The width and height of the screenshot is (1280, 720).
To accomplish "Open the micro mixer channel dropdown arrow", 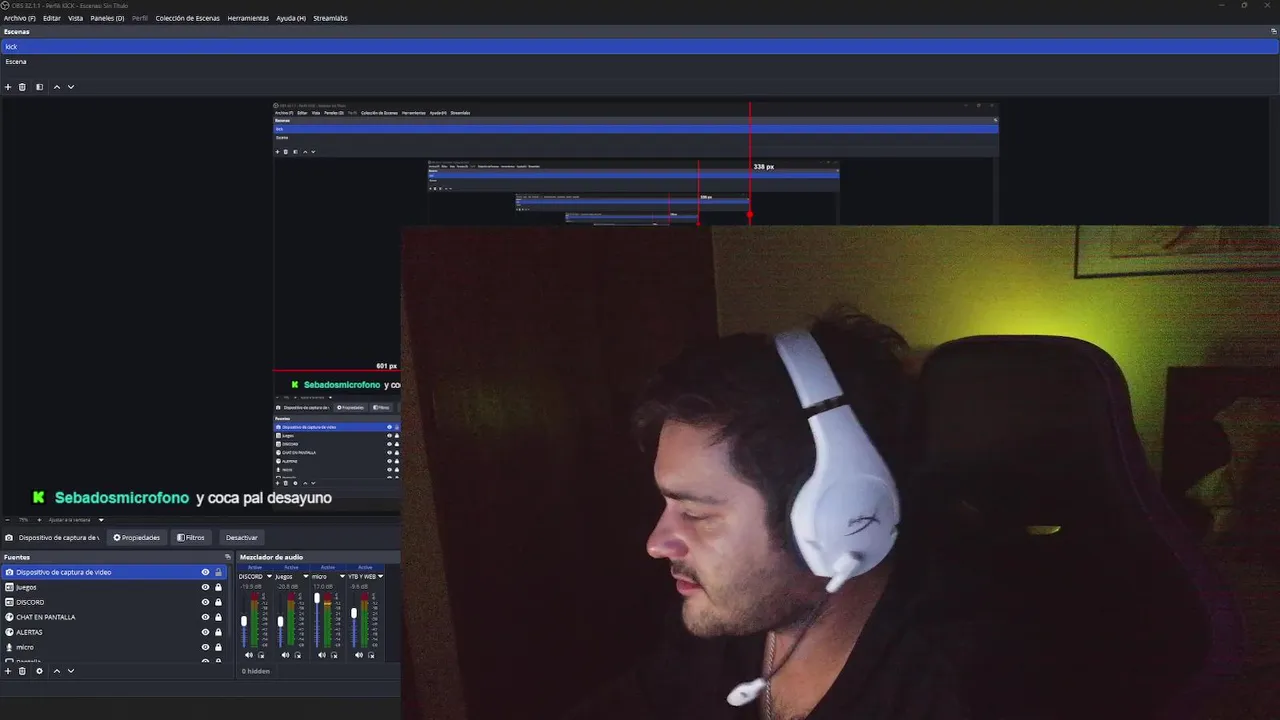I will pos(342,576).
